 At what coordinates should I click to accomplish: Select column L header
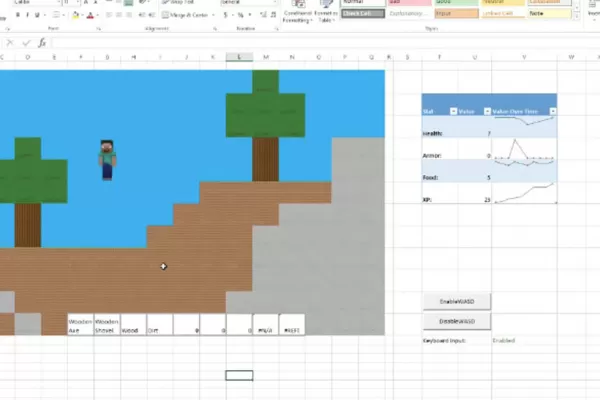pos(239,57)
